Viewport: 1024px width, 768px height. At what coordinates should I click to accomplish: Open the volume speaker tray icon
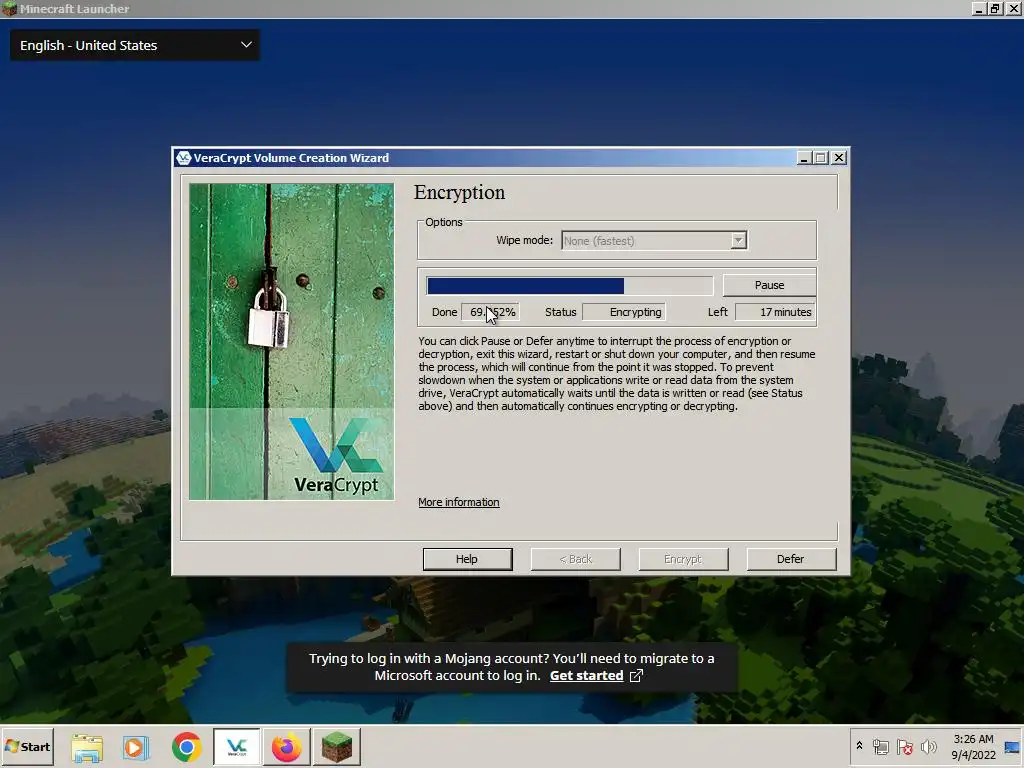click(928, 746)
